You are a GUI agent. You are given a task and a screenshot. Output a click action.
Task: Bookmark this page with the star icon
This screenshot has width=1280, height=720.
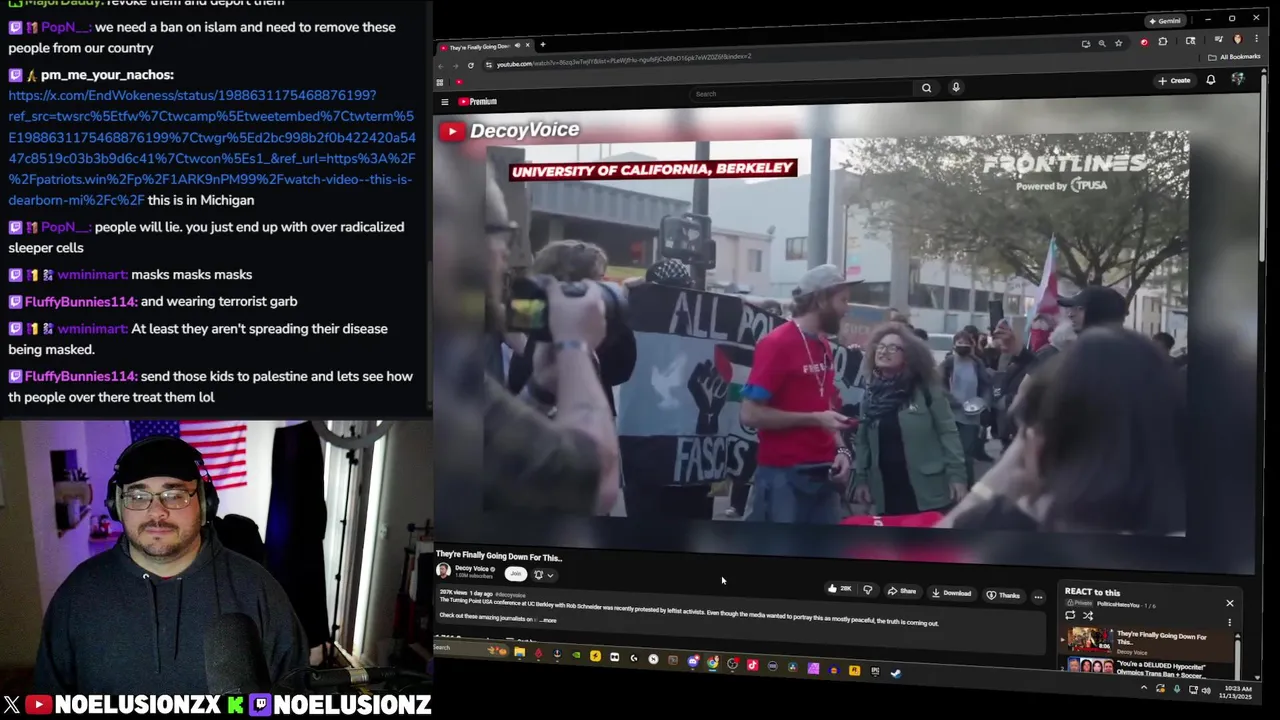pos(1118,43)
